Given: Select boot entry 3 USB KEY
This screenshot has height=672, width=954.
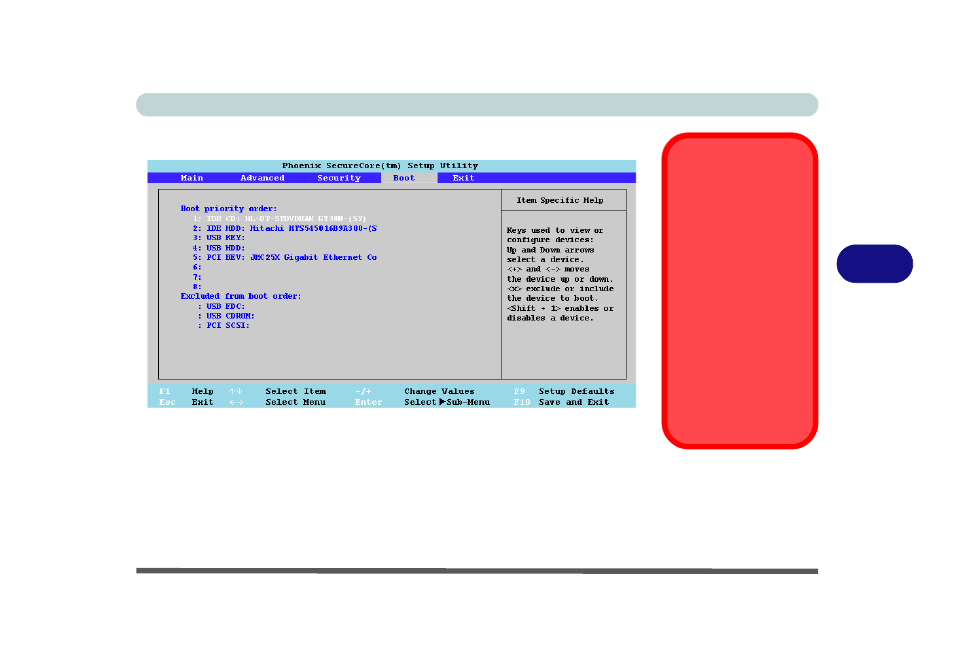Looking at the screenshot, I should click(219, 238).
